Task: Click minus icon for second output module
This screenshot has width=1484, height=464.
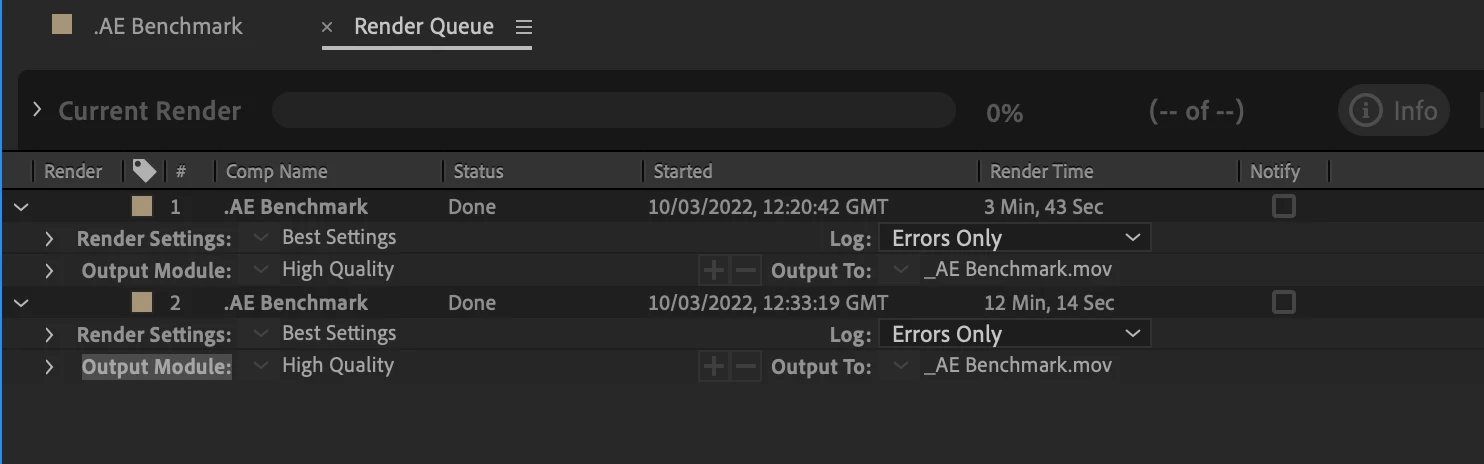Action: (x=746, y=366)
